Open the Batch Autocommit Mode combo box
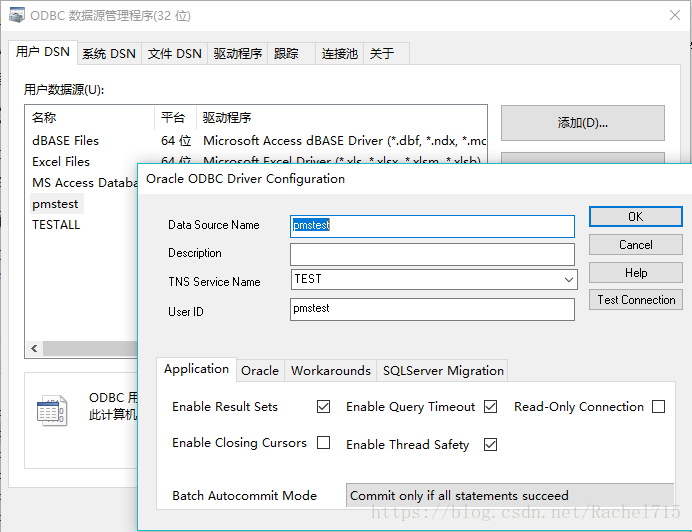The image size is (692, 532). [x=510, y=495]
